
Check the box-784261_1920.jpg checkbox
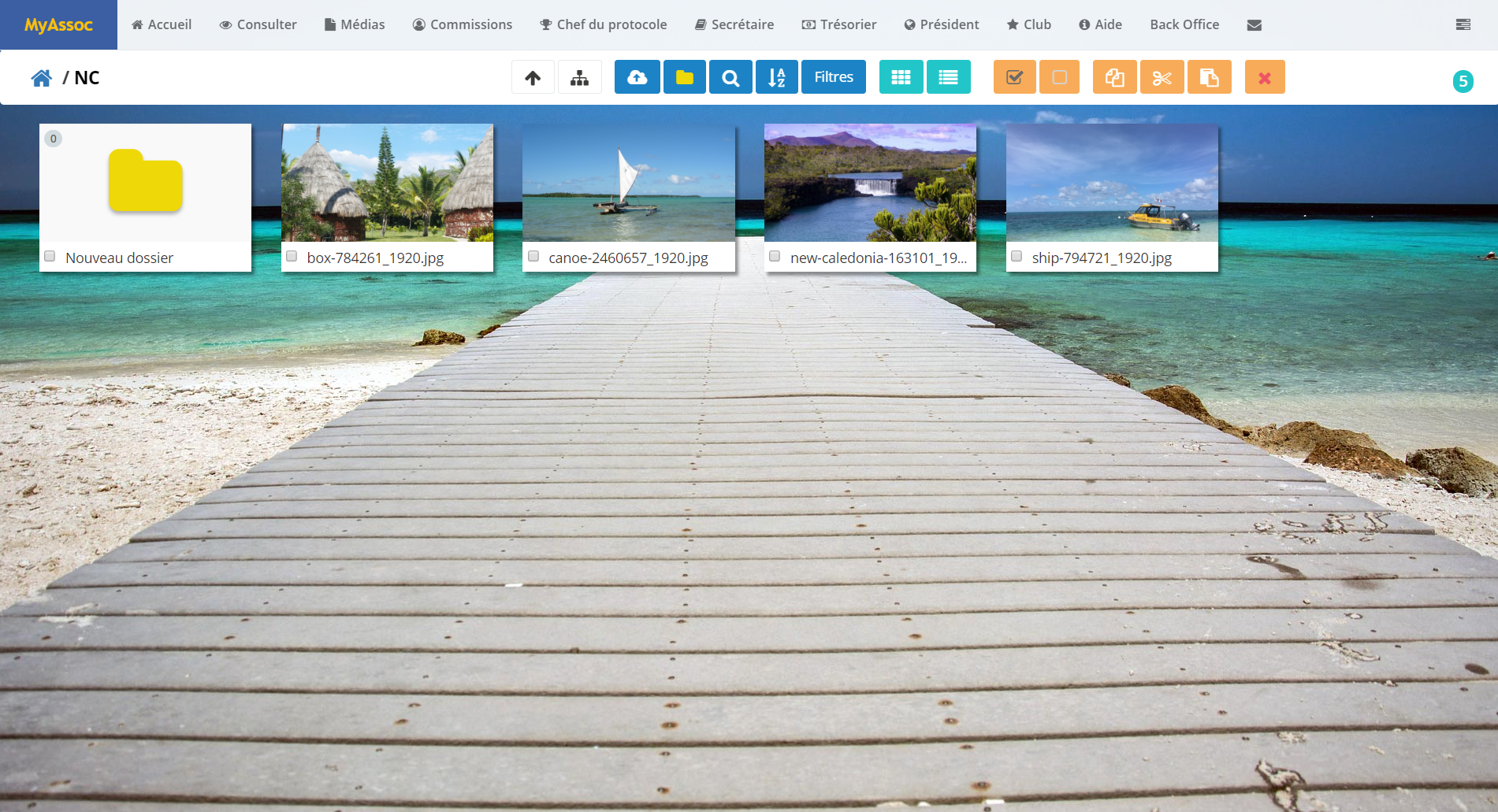[x=292, y=256]
